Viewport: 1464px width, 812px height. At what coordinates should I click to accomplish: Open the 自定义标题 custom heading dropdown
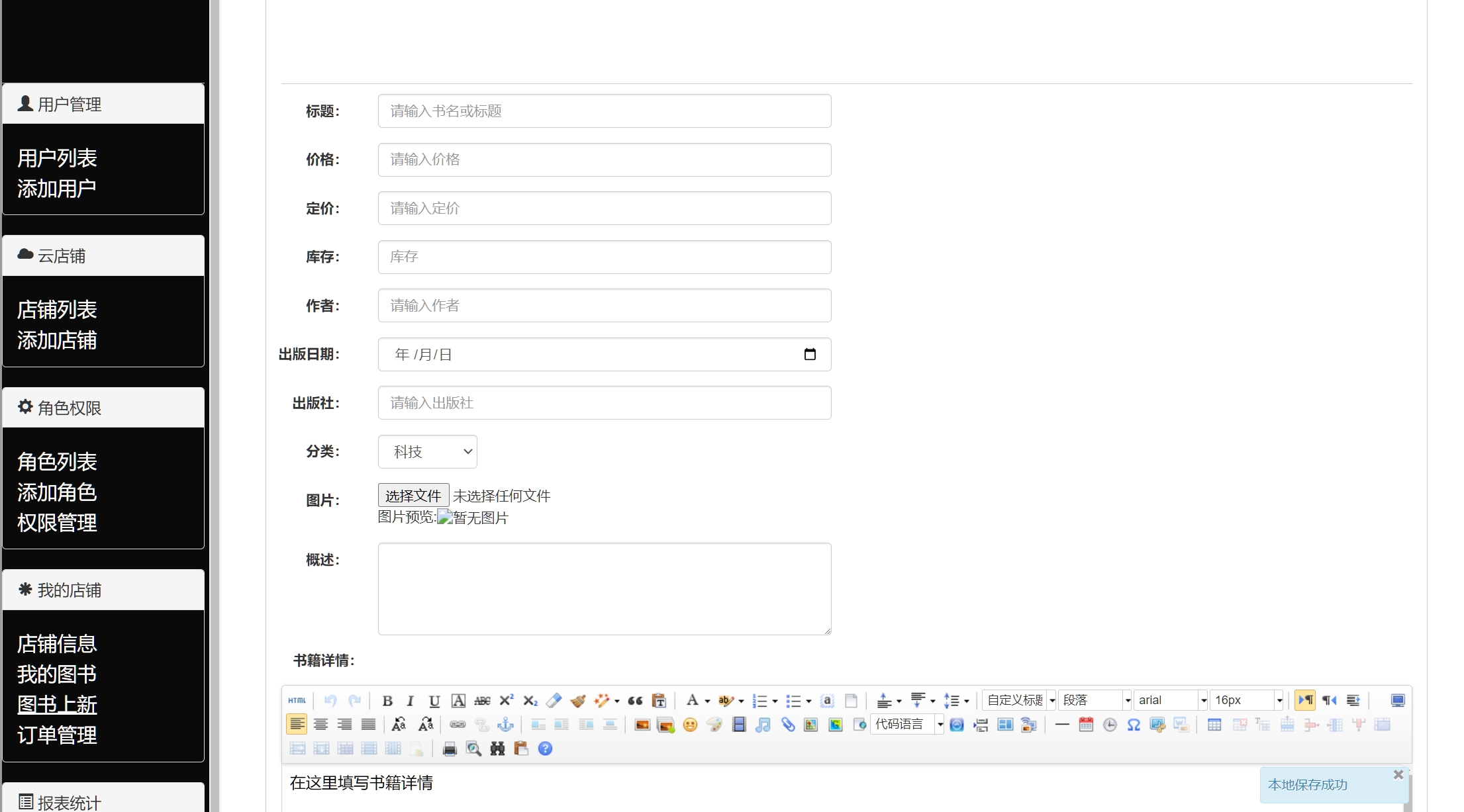tap(1019, 700)
